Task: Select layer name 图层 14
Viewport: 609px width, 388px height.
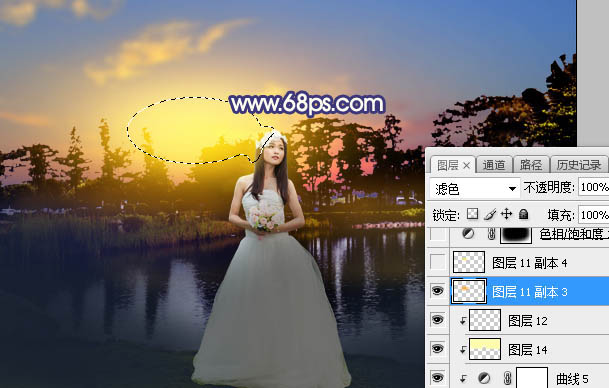Action: [528, 350]
